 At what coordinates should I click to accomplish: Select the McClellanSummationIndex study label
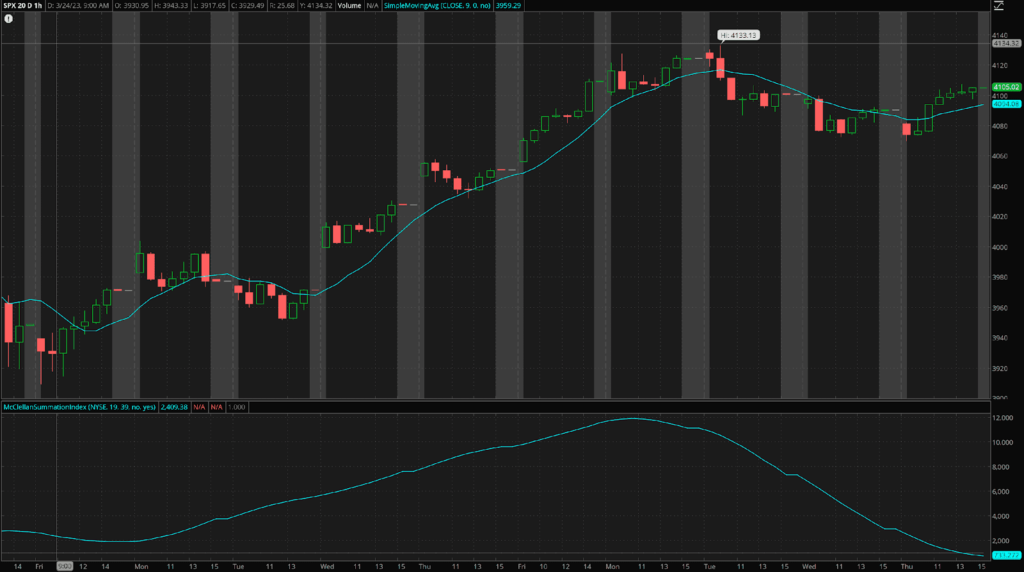(80, 407)
